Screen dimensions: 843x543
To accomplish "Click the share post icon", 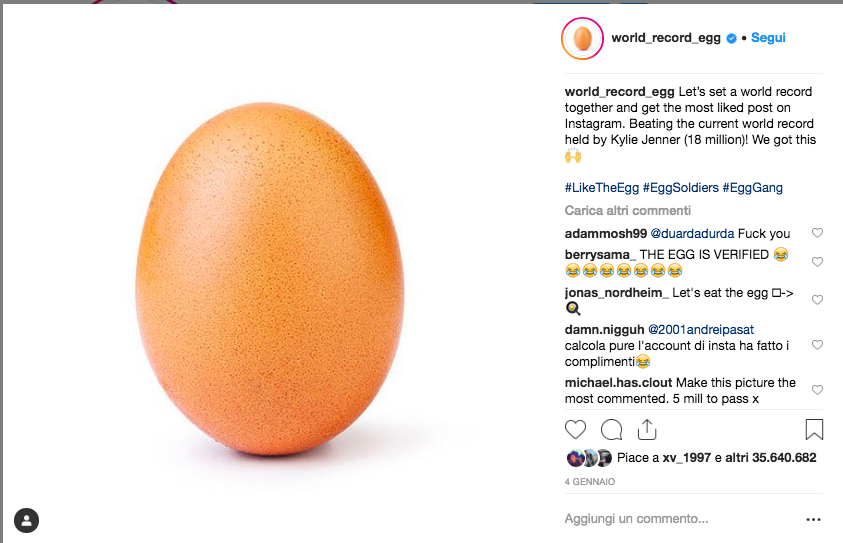I will 647,429.
